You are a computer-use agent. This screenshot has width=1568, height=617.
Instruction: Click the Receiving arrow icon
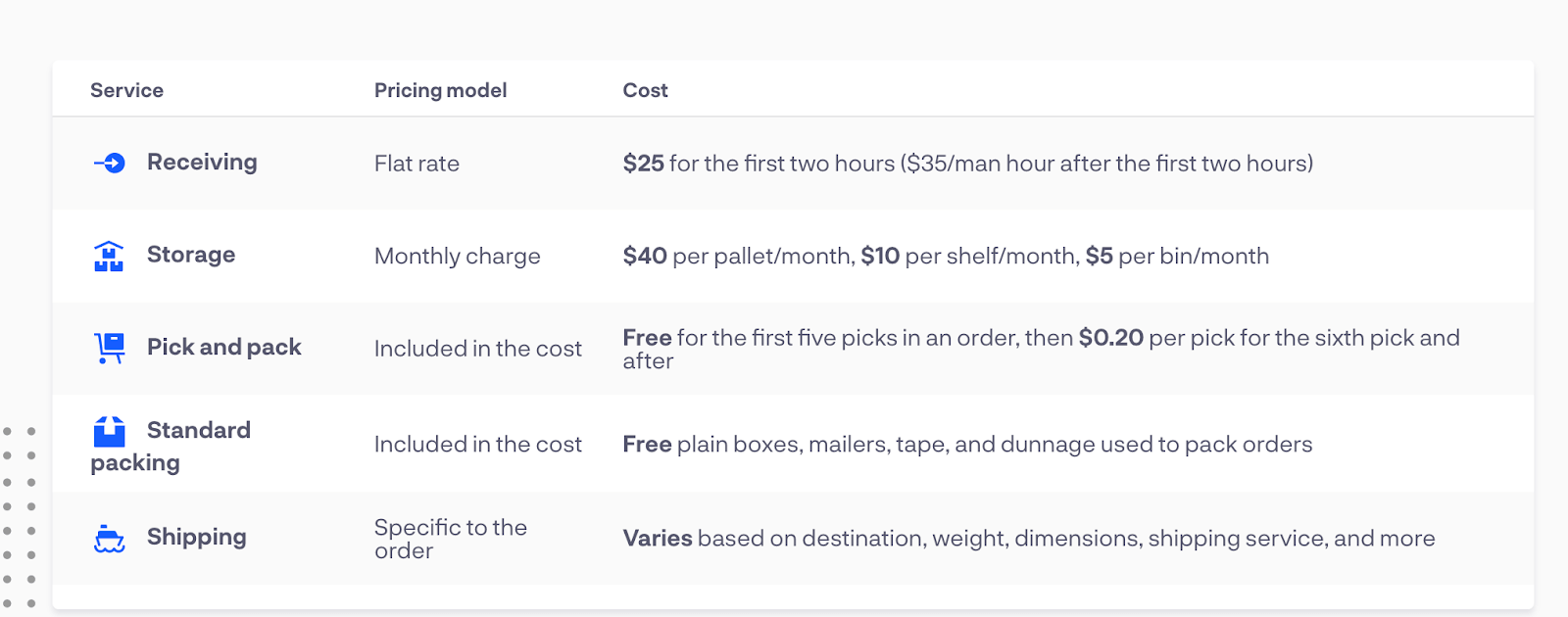110,163
